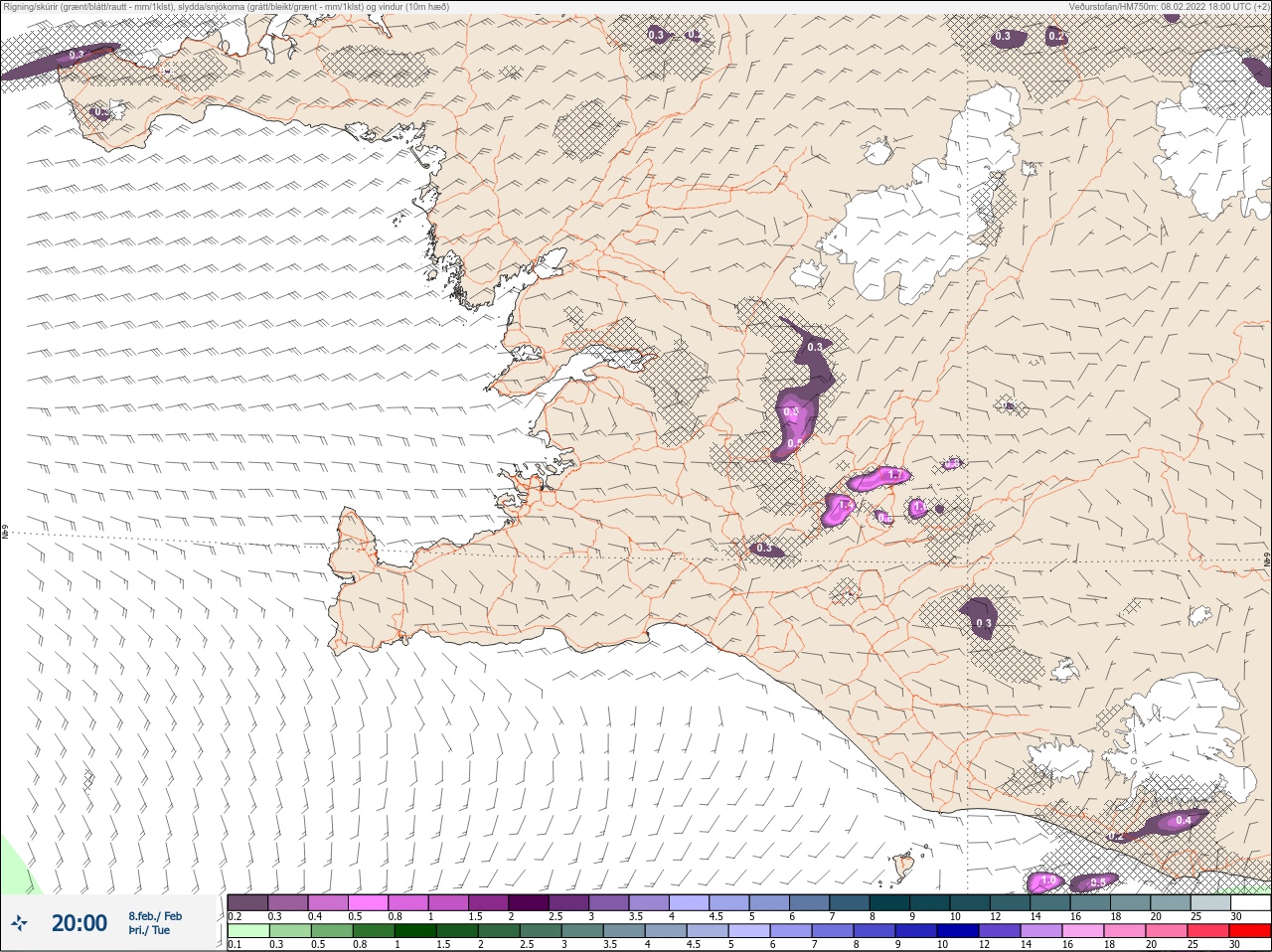
Task: Click the 20:00 forecast time label
Action: coord(79,923)
